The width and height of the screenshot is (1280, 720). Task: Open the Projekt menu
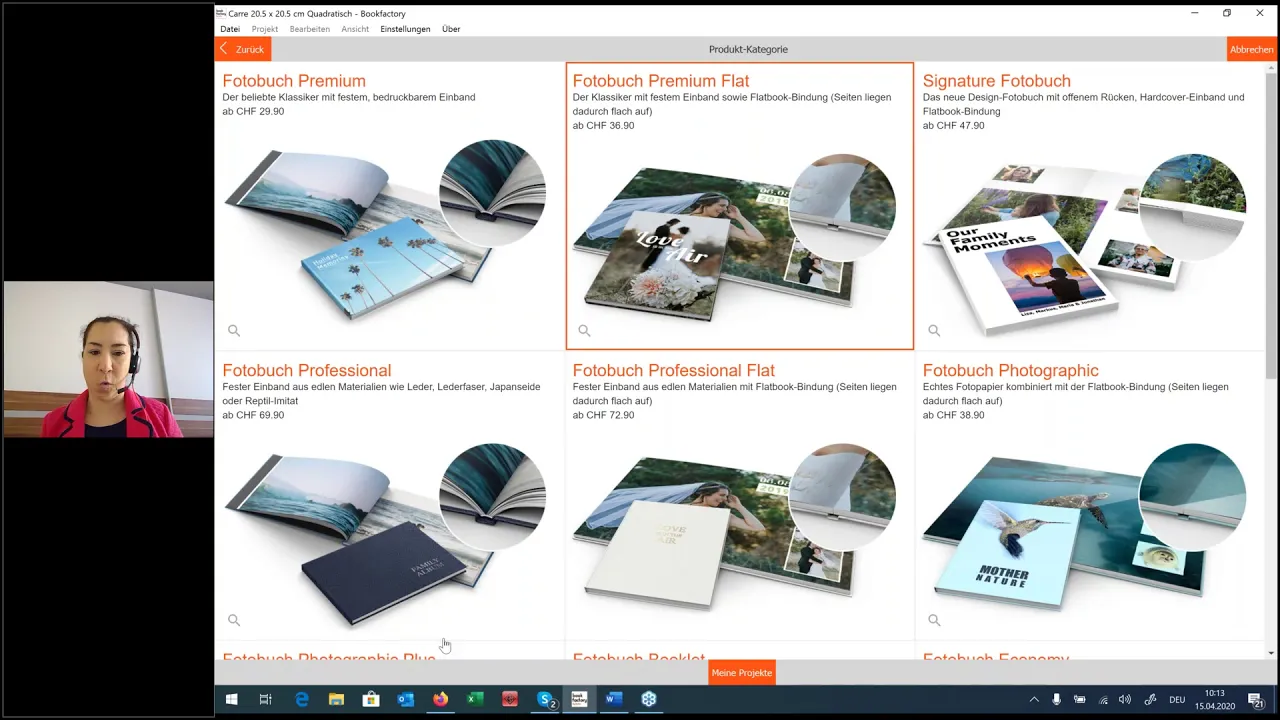click(265, 29)
